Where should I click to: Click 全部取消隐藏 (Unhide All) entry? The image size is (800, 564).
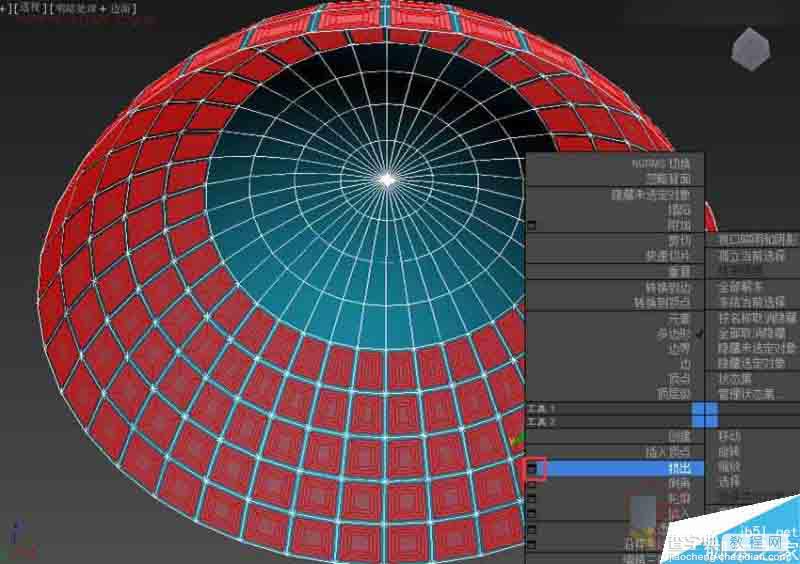[x=752, y=334]
